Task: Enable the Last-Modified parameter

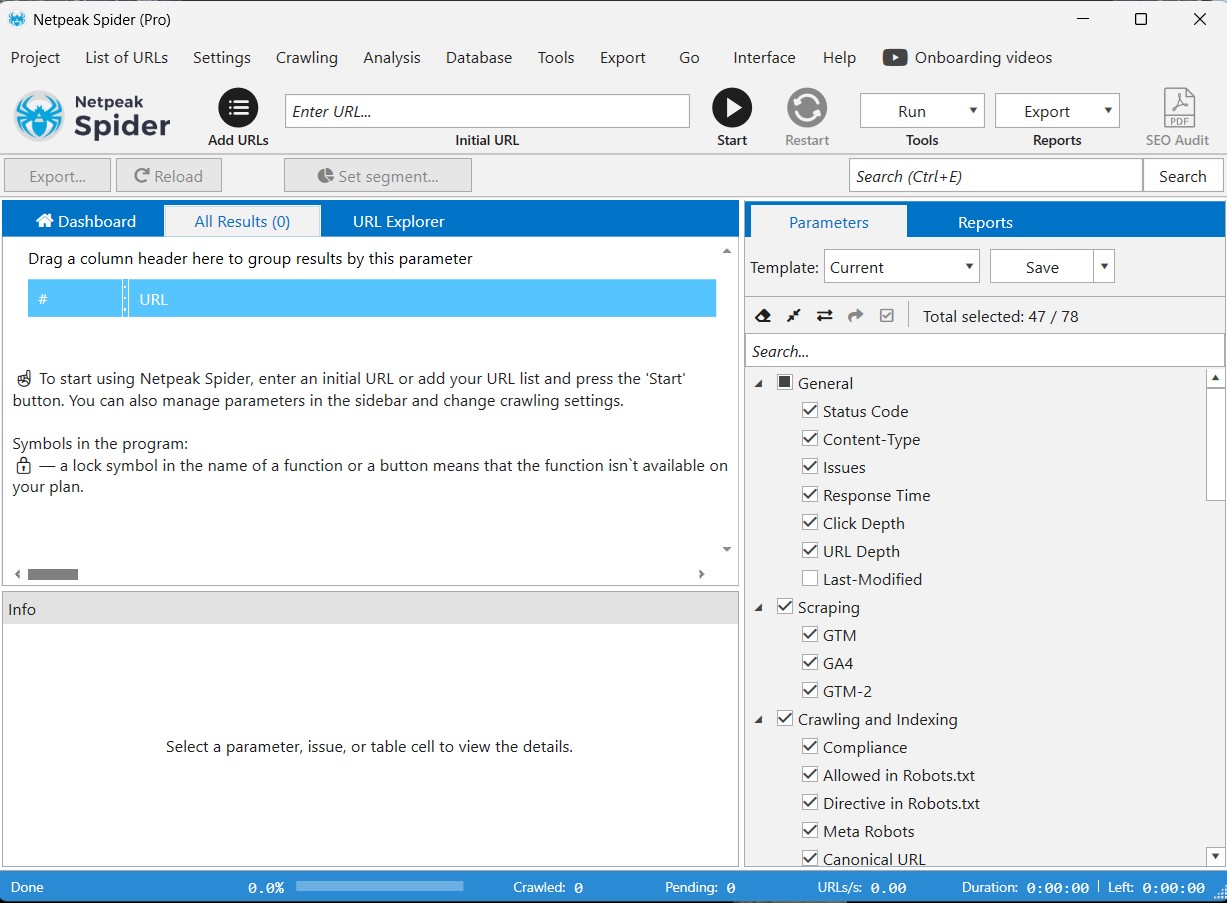Action: click(811, 579)
